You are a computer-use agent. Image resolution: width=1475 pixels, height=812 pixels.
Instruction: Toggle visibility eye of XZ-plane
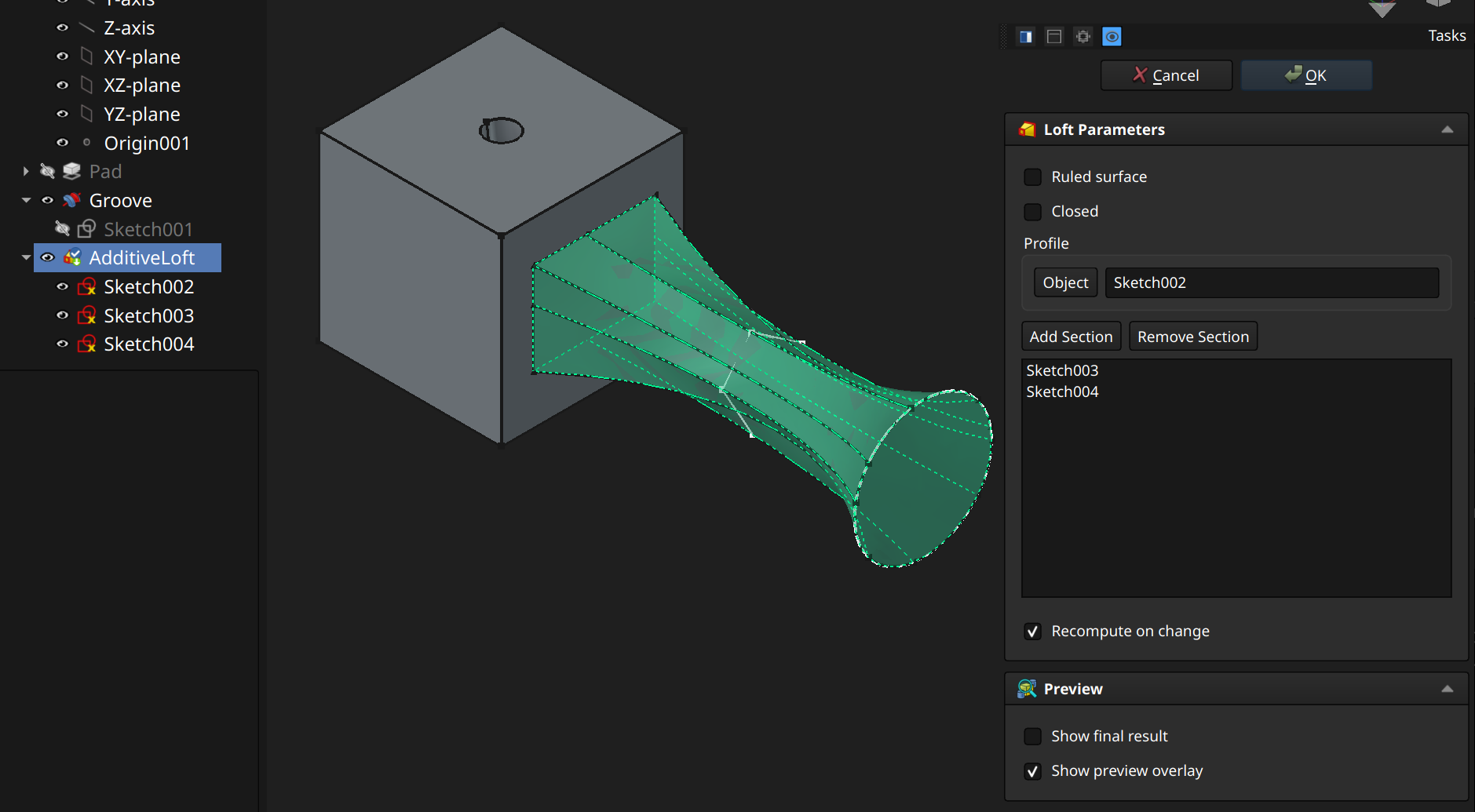pyautogui.click(x=63, y=85)
